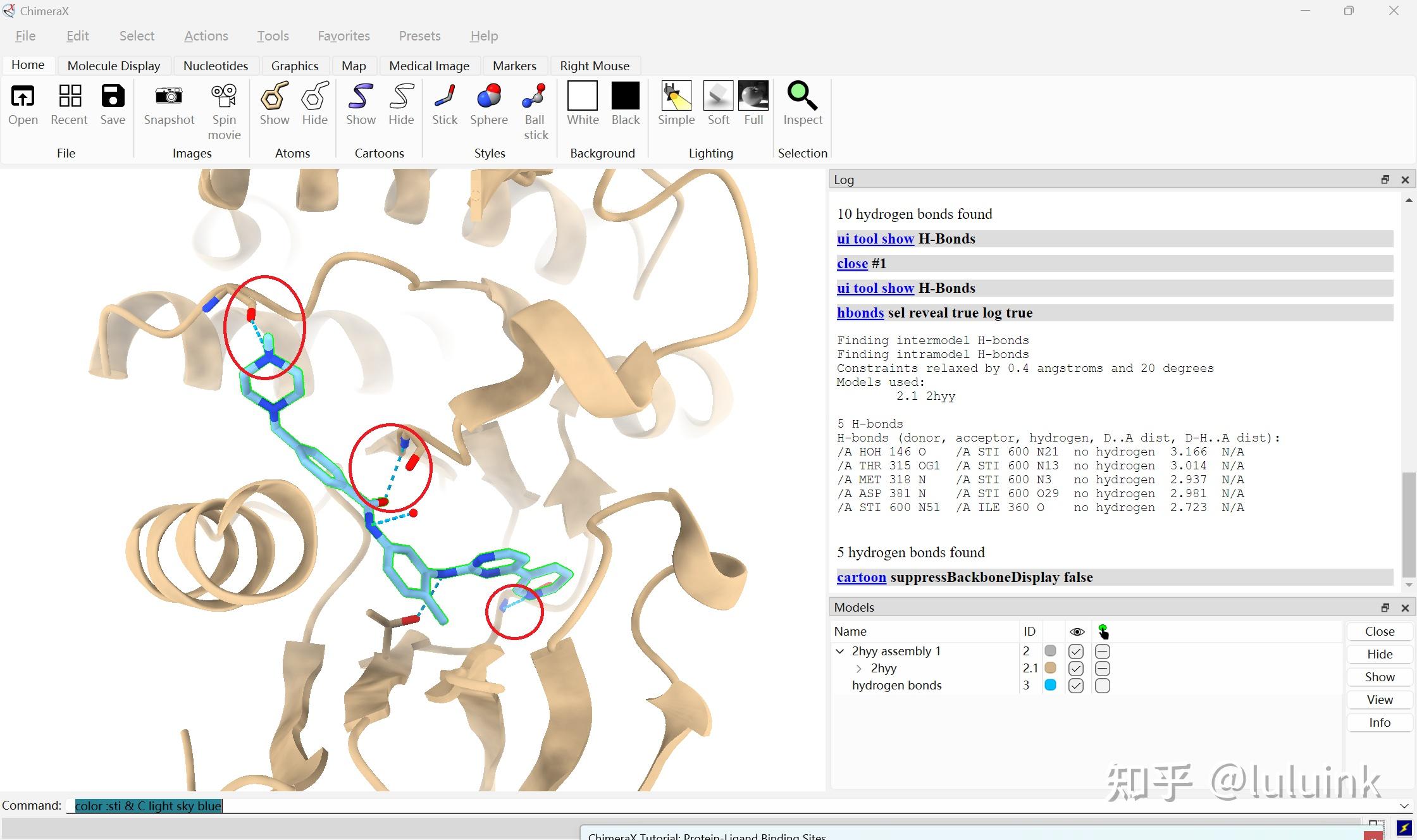Switch to the Molecule Display tab
The height and width of the screenshot is (840, 1417).
(x=114, y=66)
